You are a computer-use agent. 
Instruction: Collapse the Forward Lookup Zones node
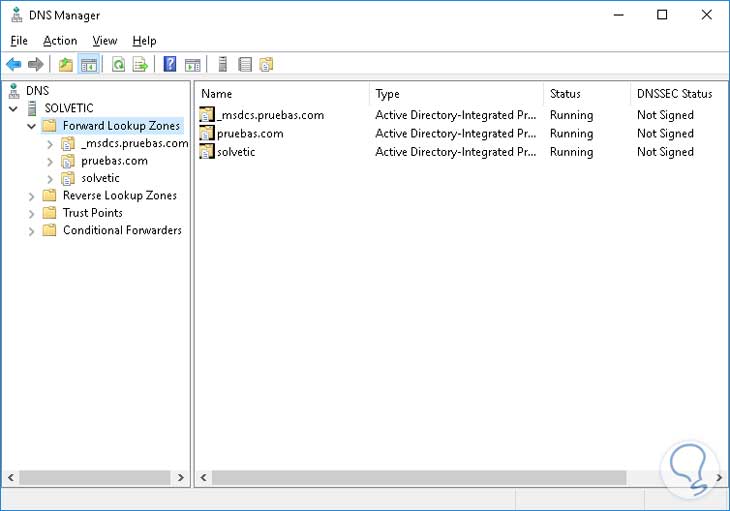pos(31,126)
